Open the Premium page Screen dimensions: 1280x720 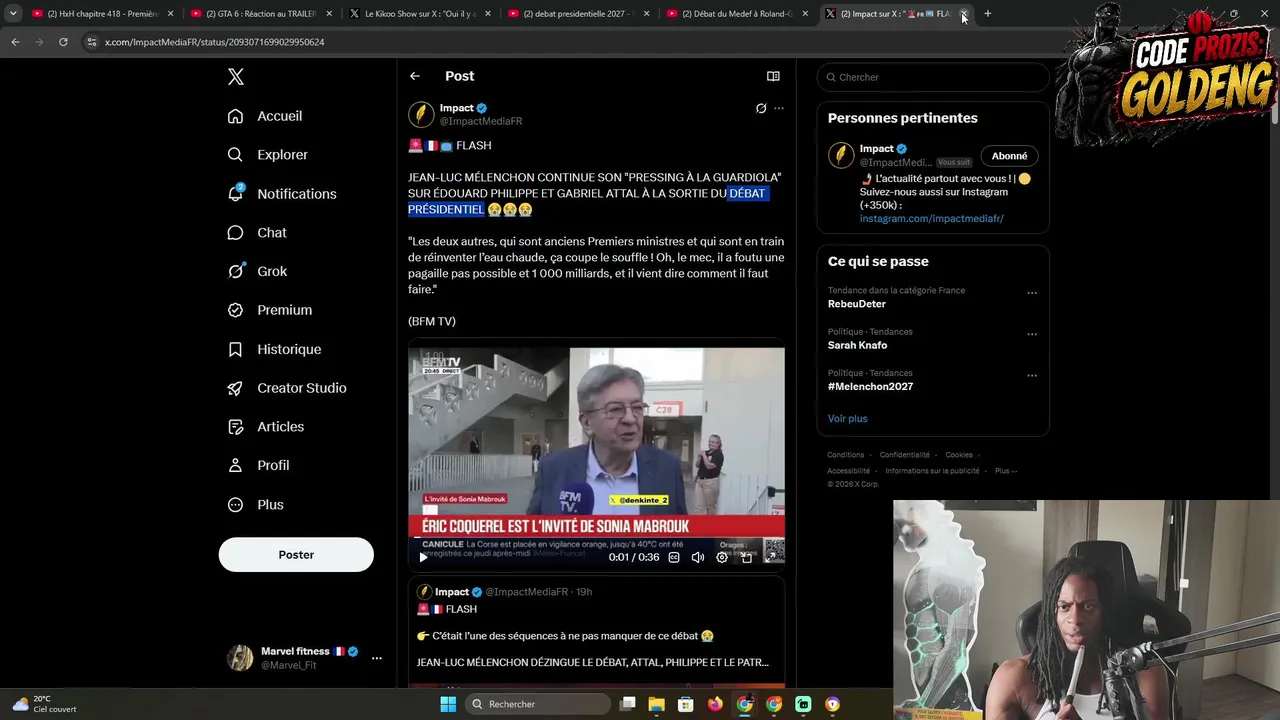coord(270,310)
